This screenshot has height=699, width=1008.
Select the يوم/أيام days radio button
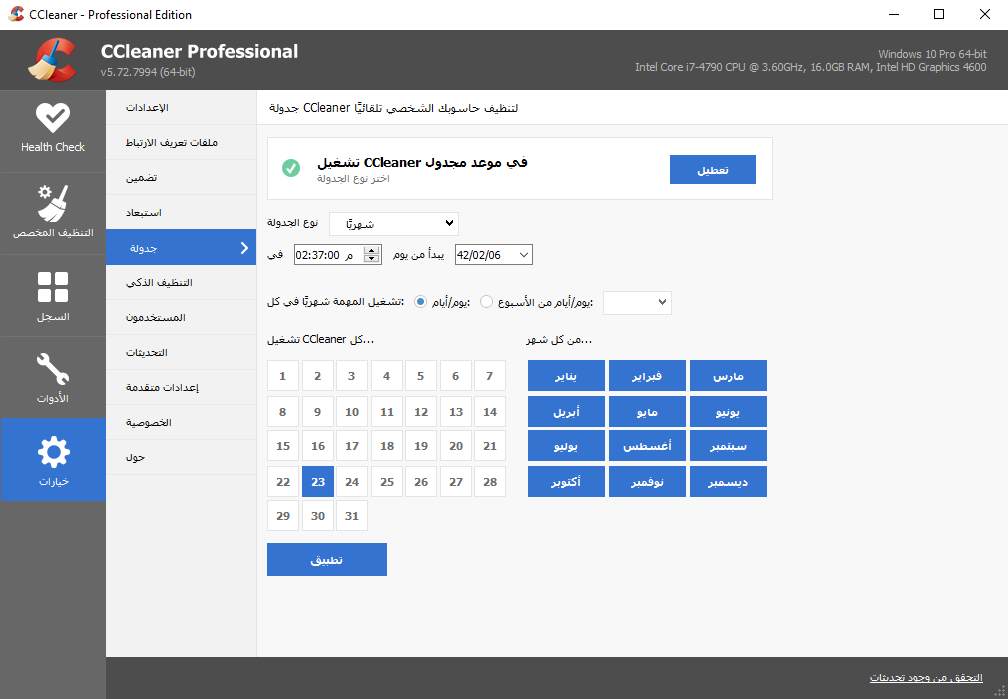click(420, 302)
